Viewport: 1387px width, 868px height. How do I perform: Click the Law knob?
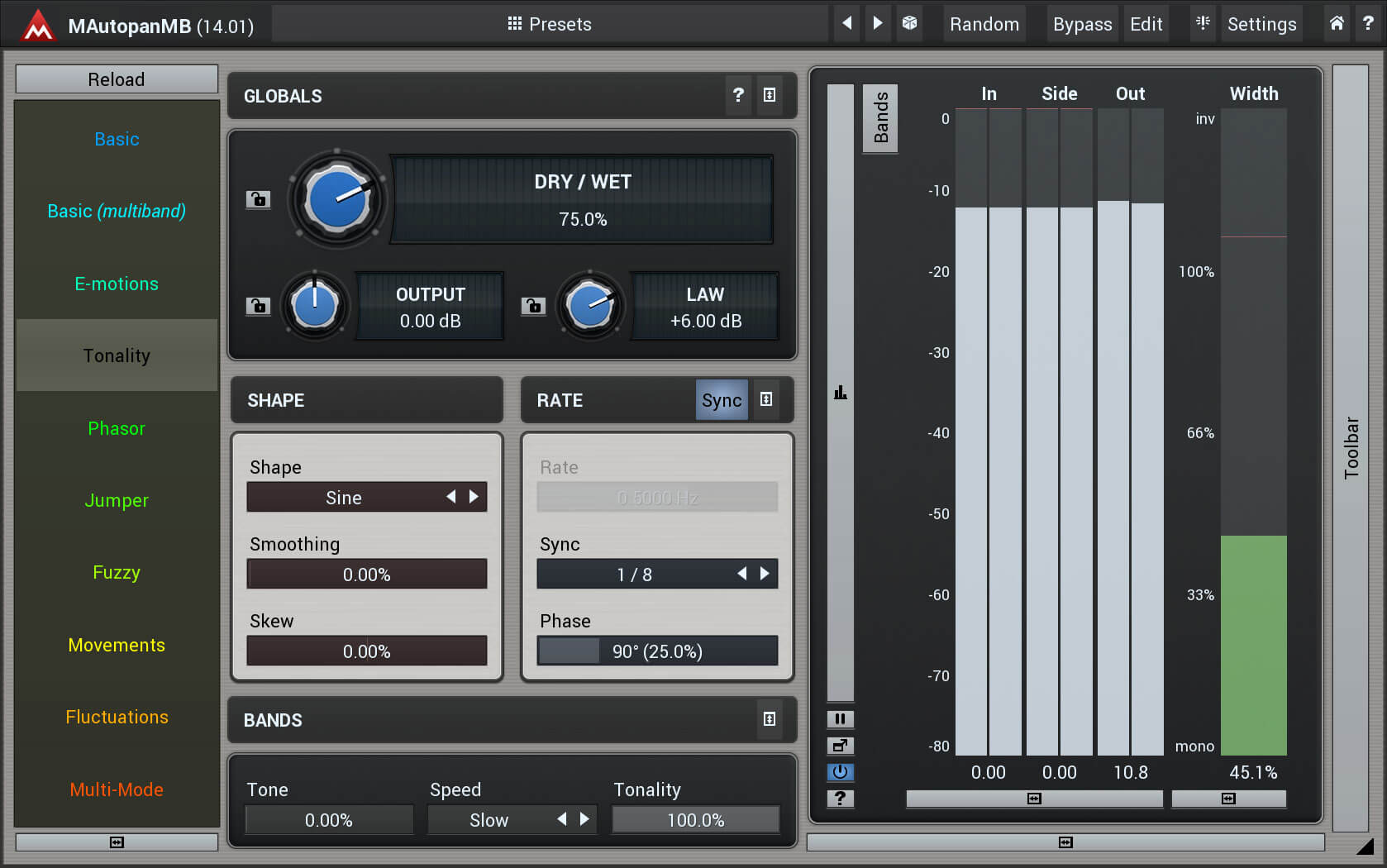tap(590, 306)
